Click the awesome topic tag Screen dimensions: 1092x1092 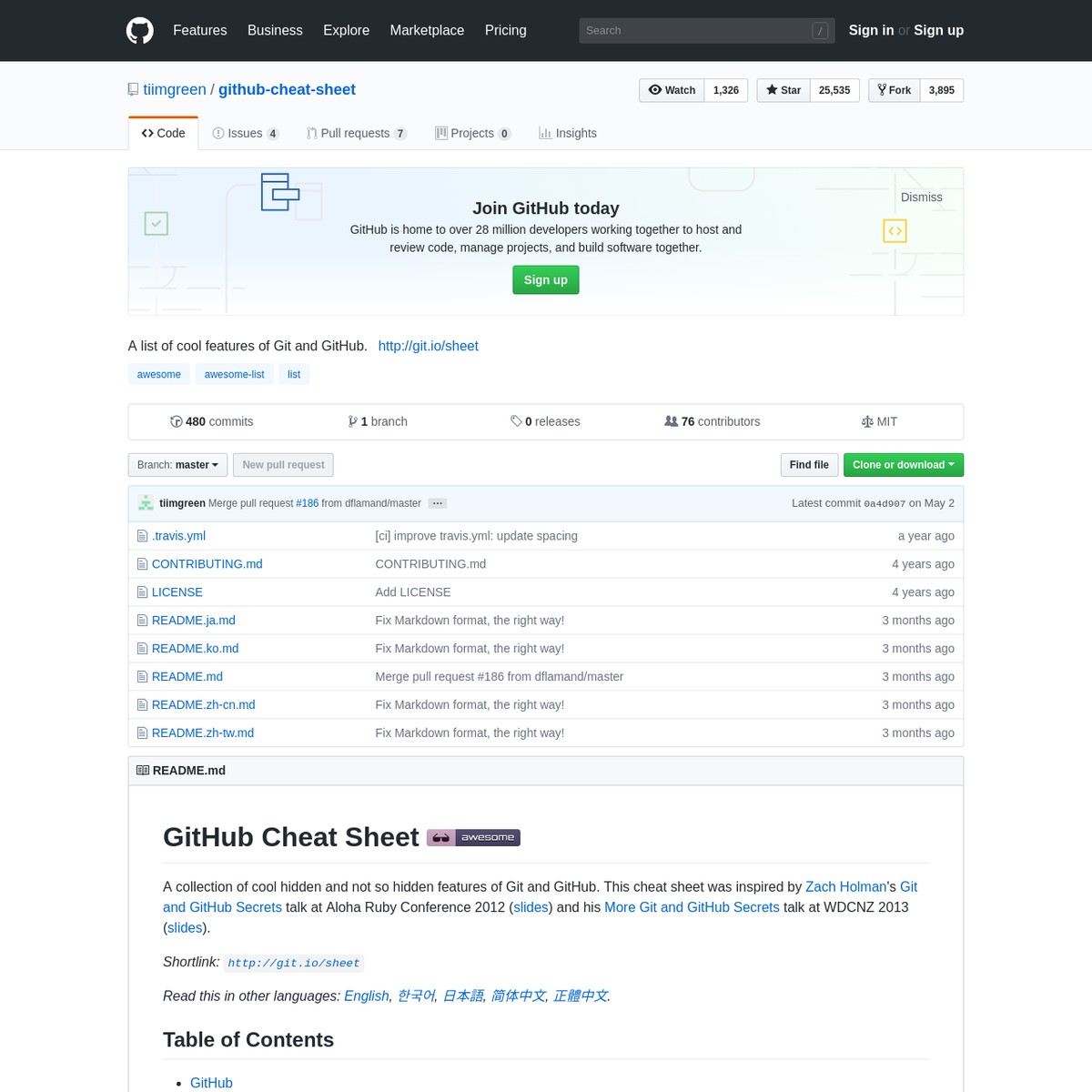click(159, 374)
